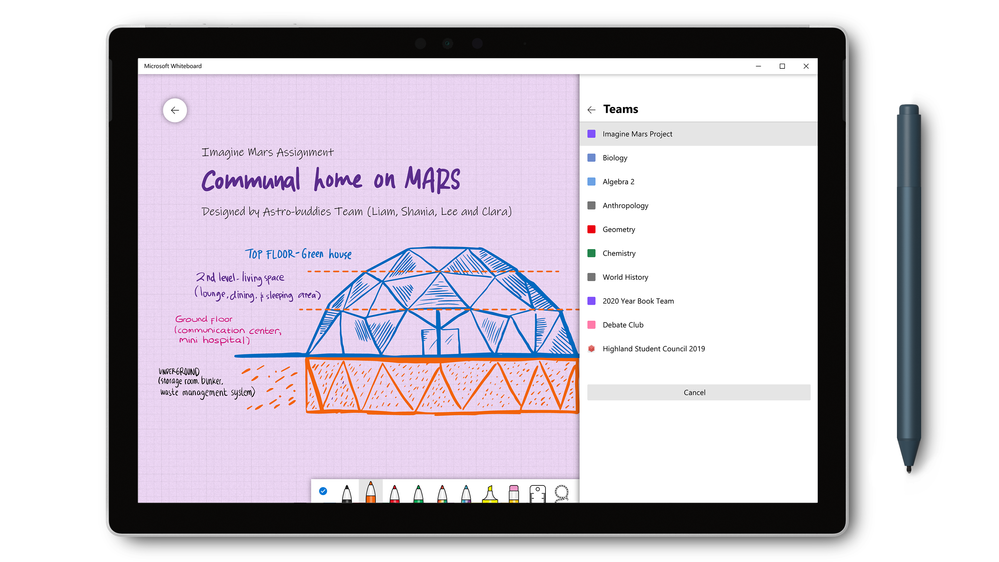999x562 pixels.
Task: Click the red Geometry team square
Action: tap(591, 229)
